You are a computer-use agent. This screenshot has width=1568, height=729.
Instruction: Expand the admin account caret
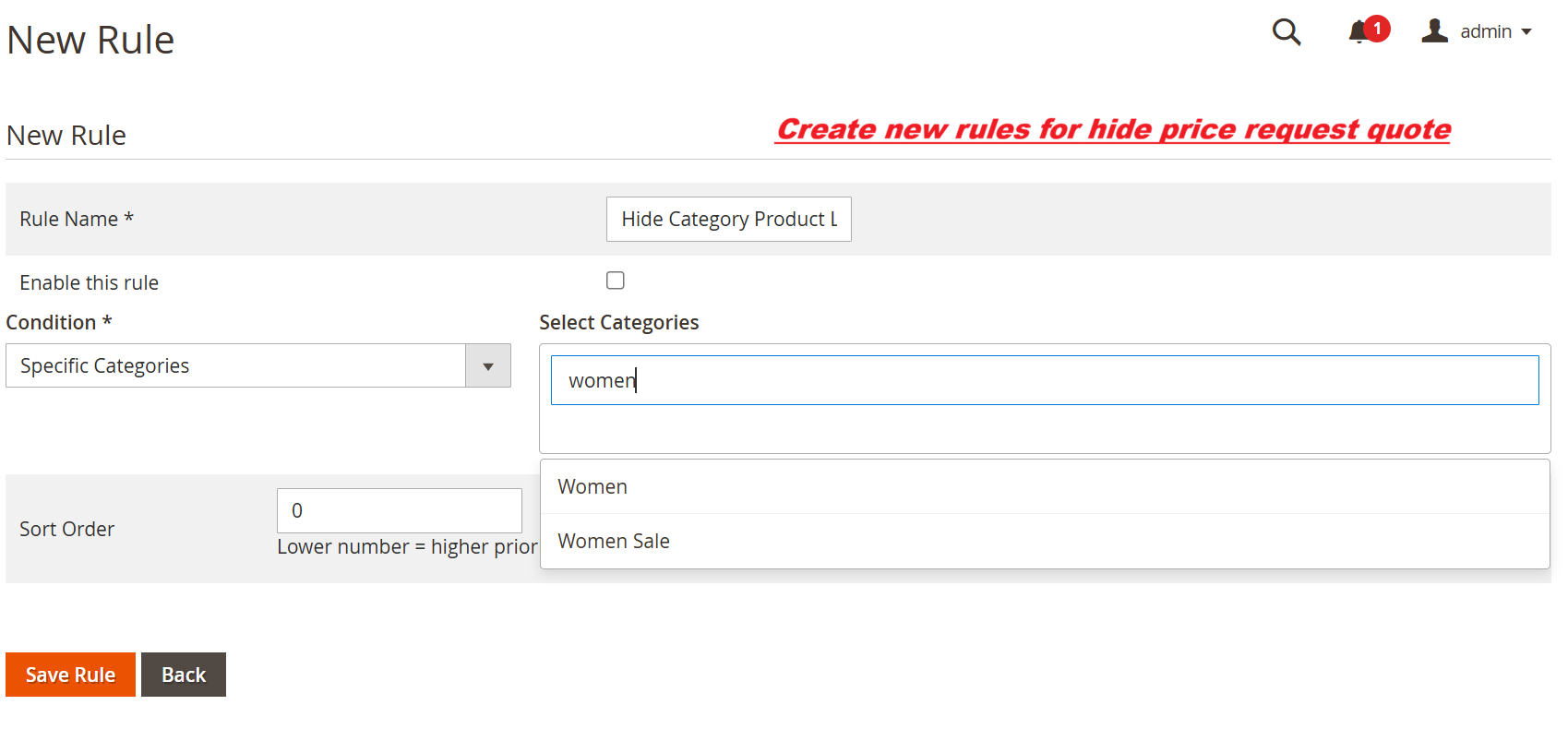tap(1526, 32)
